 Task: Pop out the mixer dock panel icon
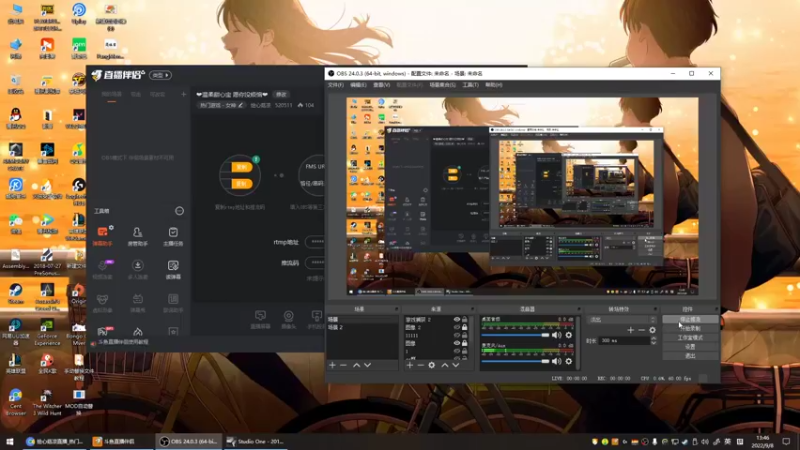(x=579, y=309)
